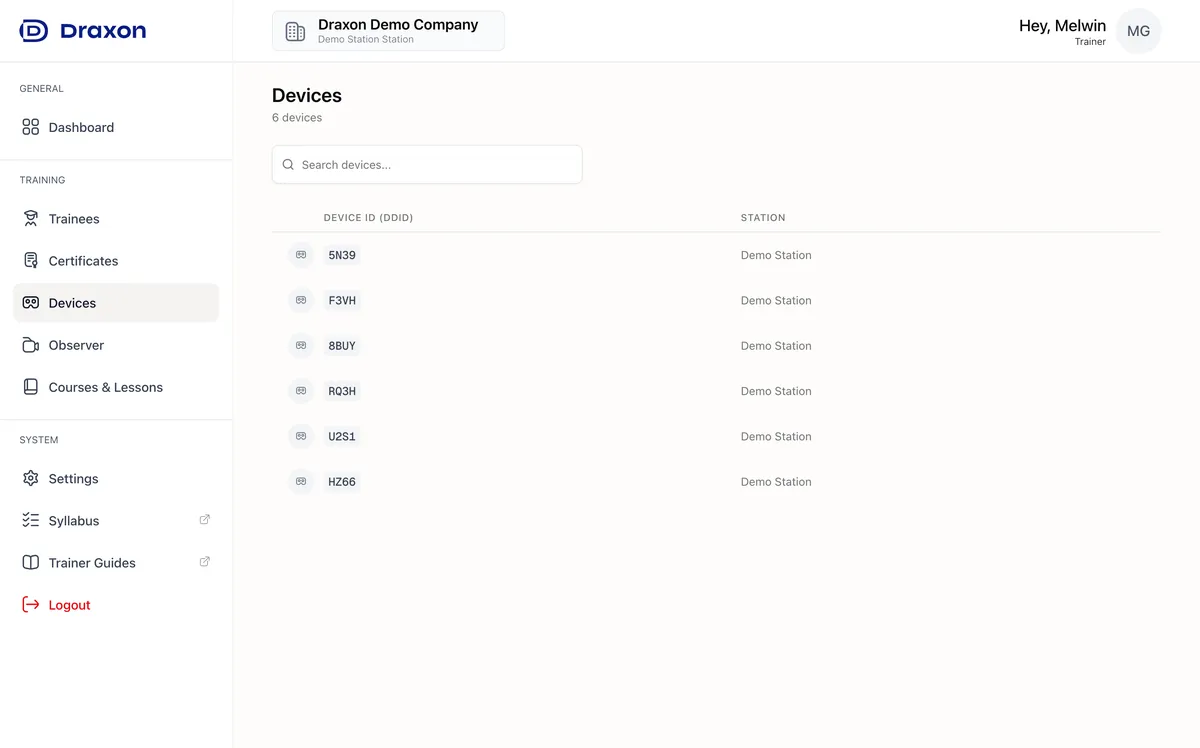Select device ID RQ3H
The height and width of the screenshot is (748, 1200).
coord(342,391)
